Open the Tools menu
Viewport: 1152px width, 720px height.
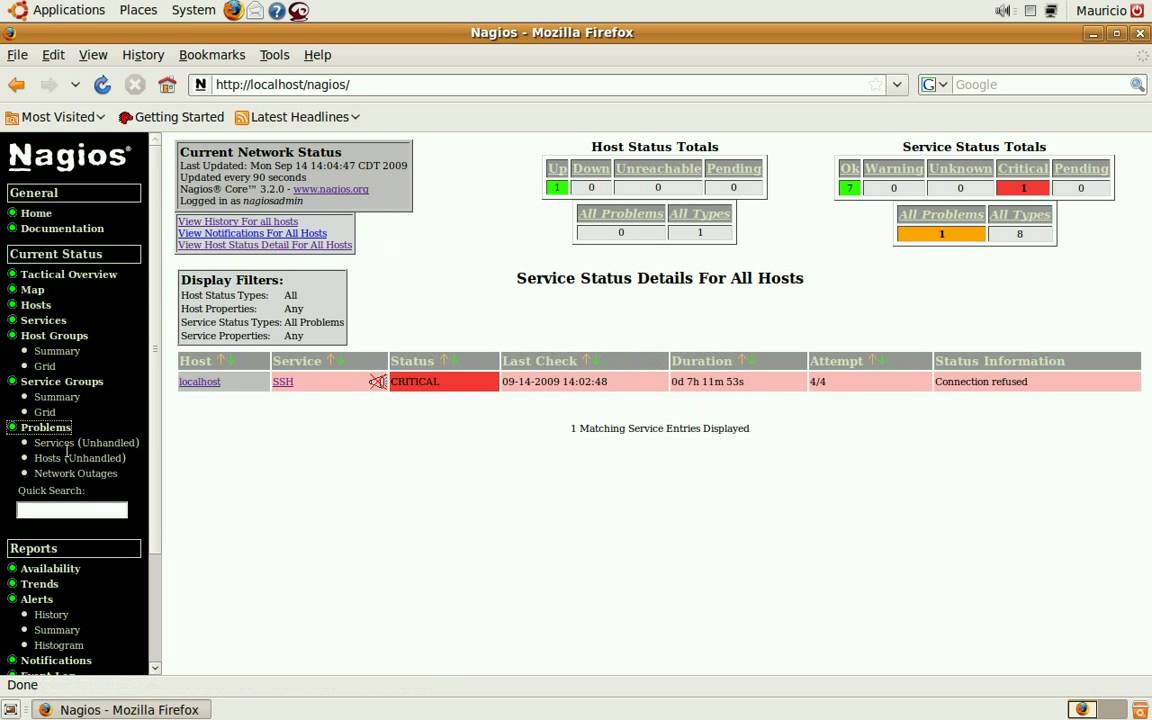tap(274, 55)
